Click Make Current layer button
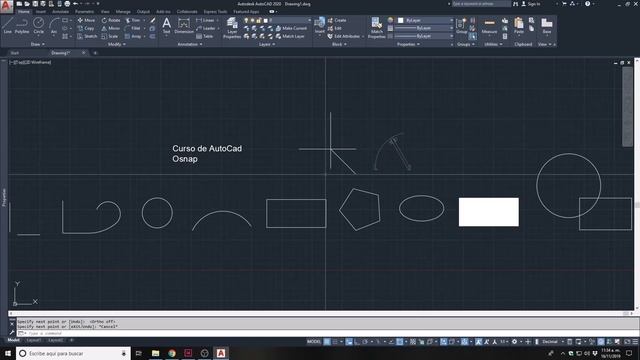The width and height of the screenshot is (640, 360). [291, 28]
